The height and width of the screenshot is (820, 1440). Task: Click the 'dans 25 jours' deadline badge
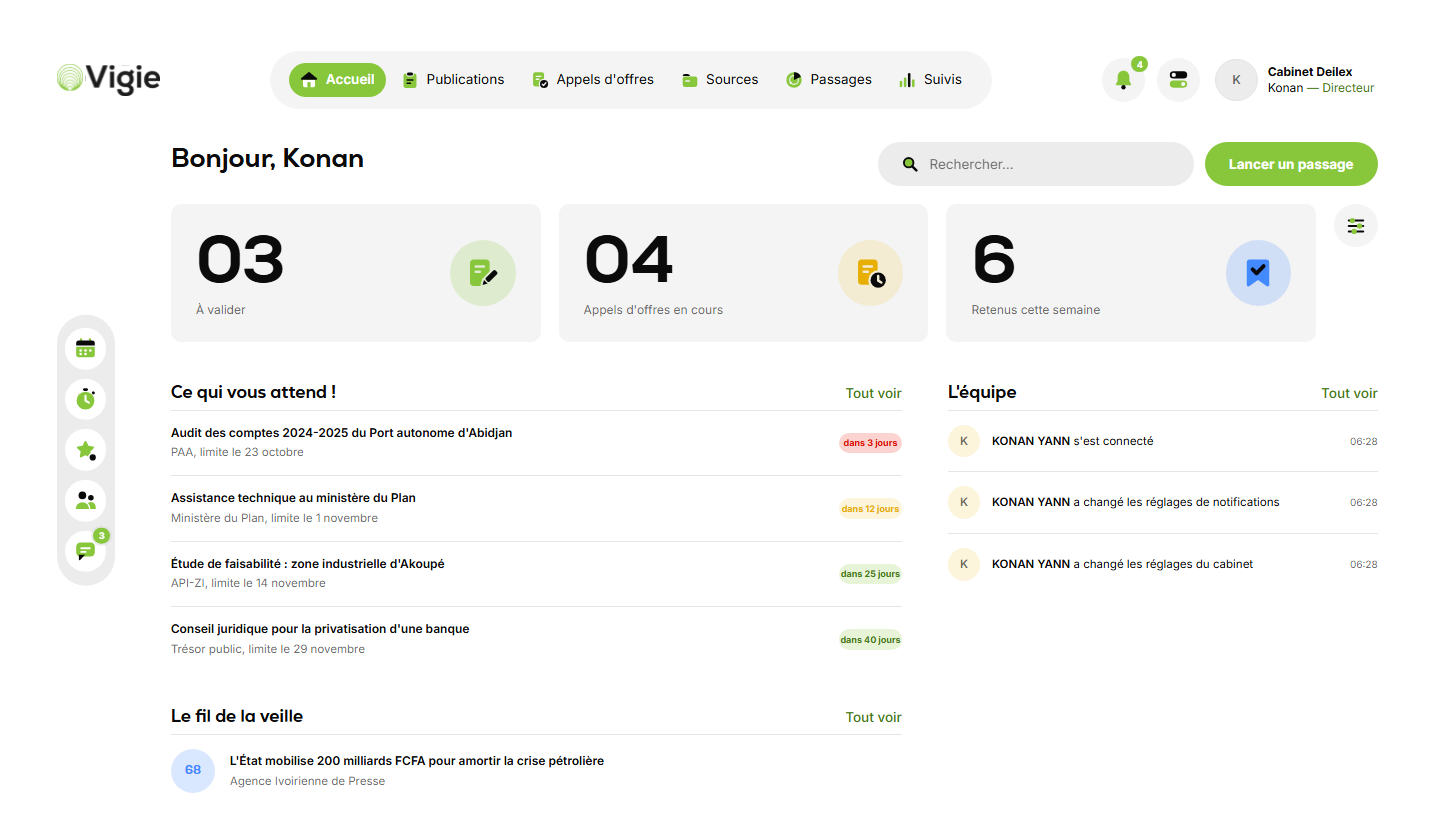tap(870, 574)
